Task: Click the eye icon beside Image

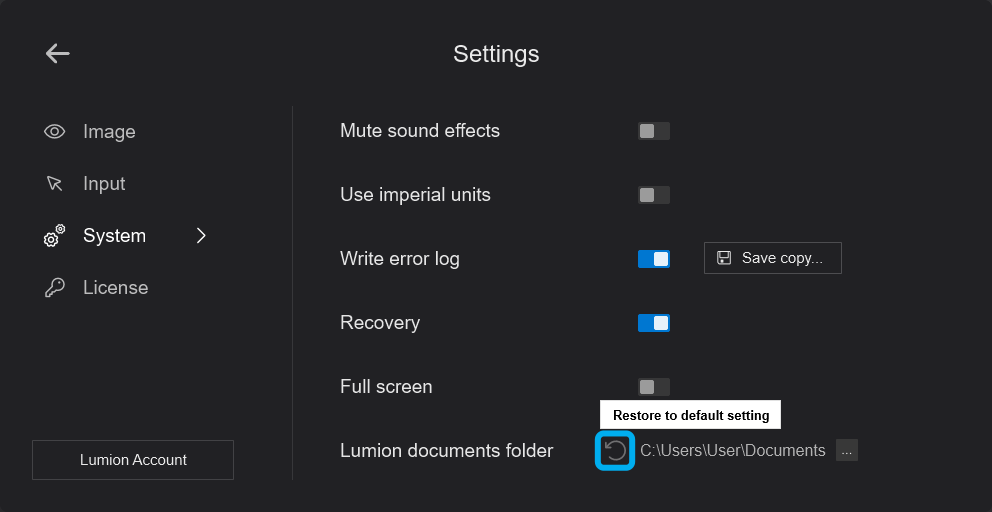Action: tap(55, 132)
